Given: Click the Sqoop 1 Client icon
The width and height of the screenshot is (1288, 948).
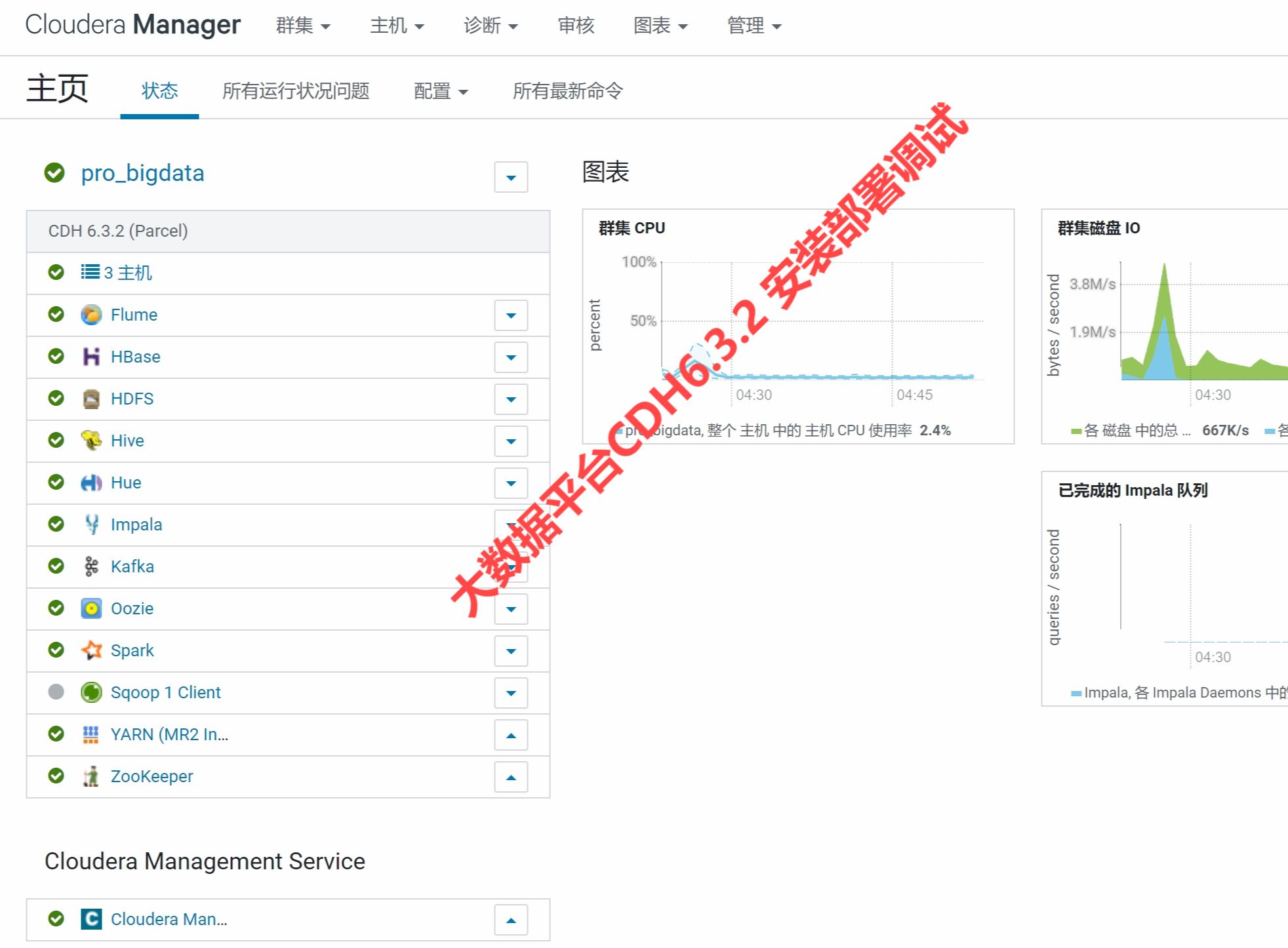Looking at the screenshot, I should (x=91, y=692).
